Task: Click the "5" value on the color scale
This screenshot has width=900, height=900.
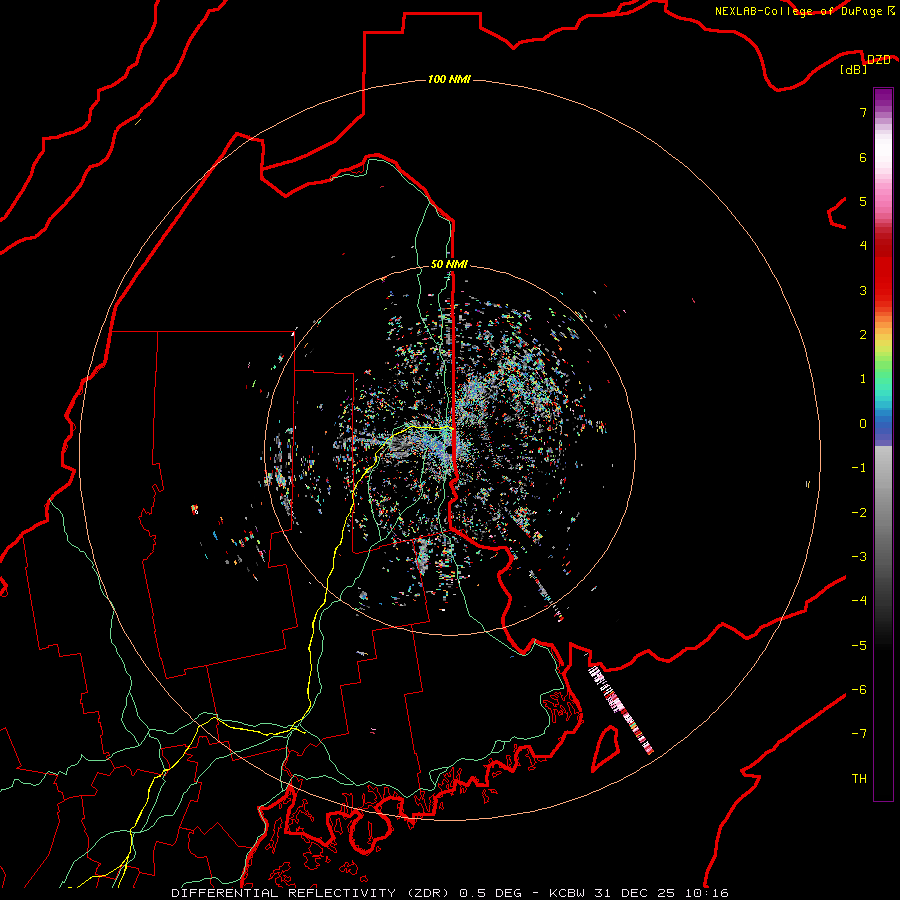Action: (x=863, y=201)
